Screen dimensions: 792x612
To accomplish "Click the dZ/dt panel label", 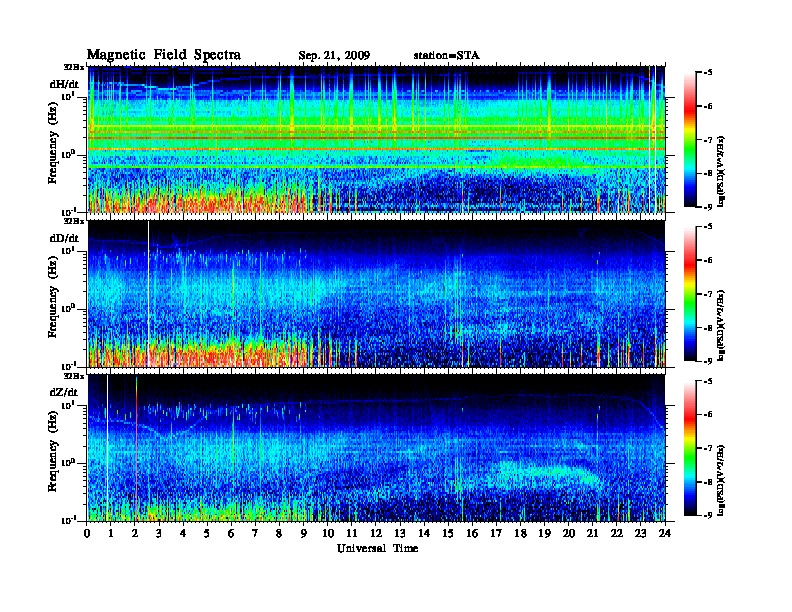I will pyautogui.click(x=64, y=392).
